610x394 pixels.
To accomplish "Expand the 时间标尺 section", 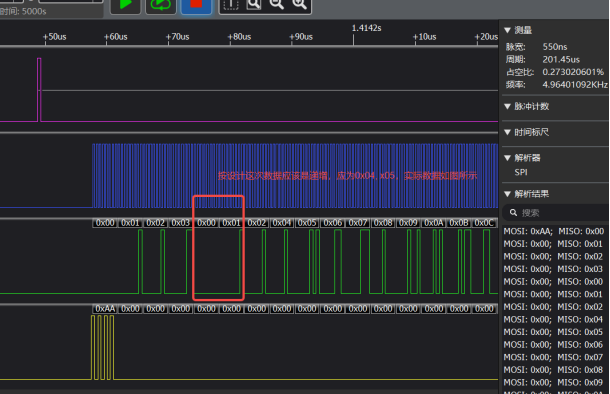I will coord(507,132).
